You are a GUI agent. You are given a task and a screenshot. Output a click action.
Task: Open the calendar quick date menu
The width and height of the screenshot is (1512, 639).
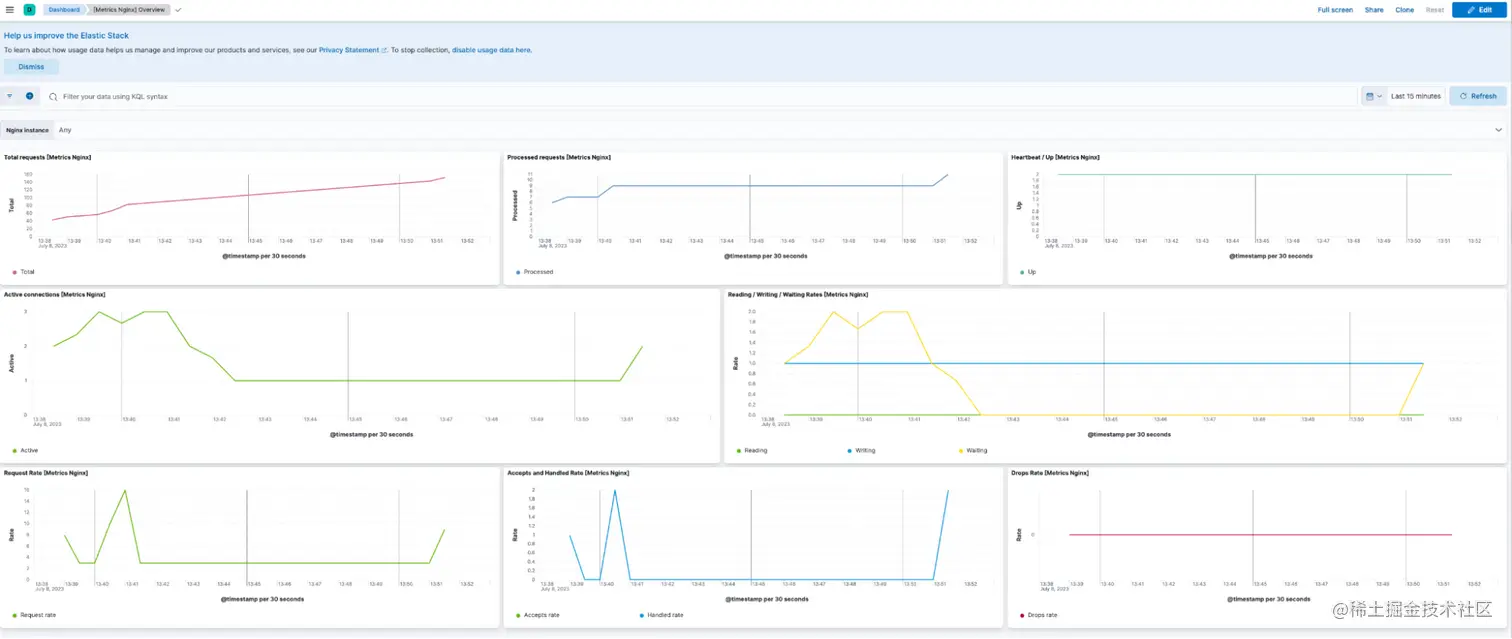1373,96
